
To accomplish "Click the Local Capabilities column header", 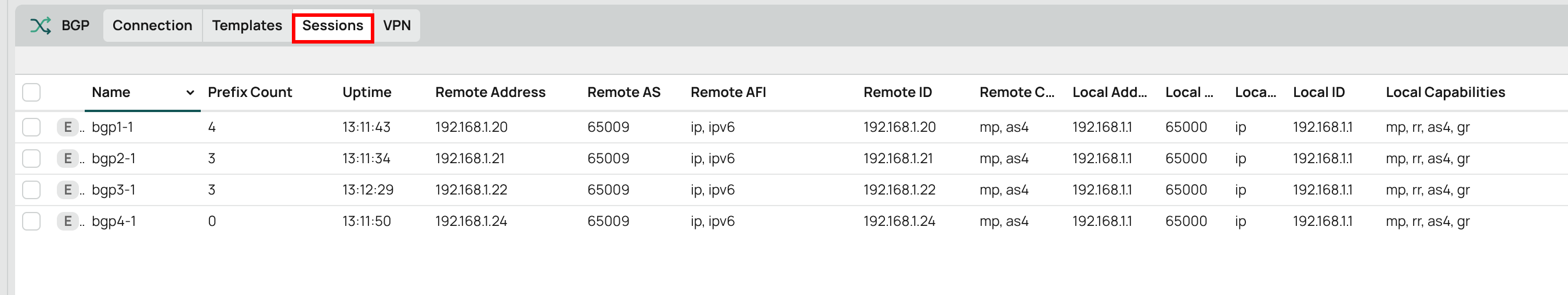I will [1445, 92].
